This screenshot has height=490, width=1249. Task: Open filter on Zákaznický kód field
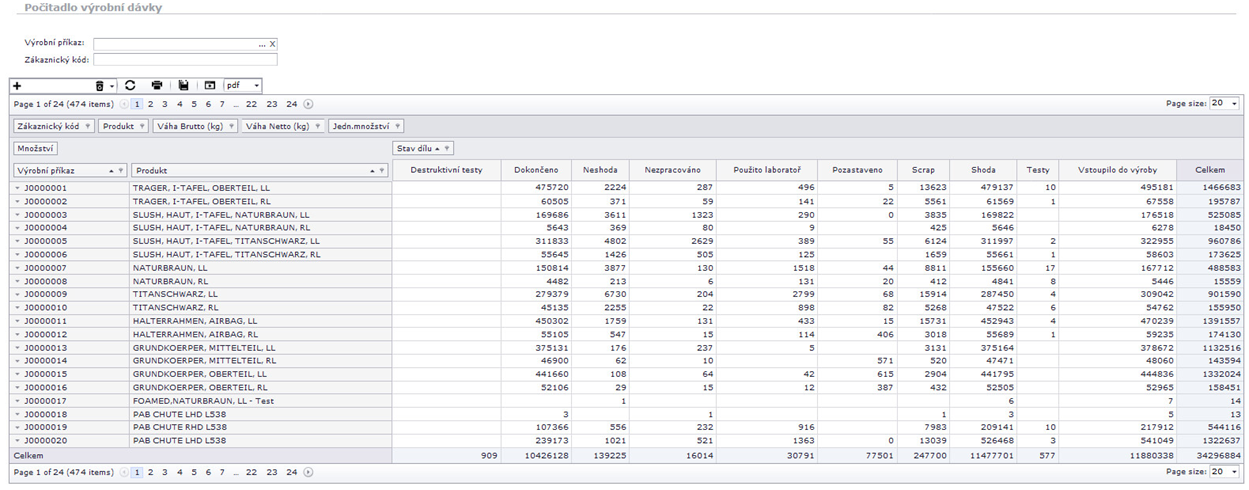tap(88, 127)
